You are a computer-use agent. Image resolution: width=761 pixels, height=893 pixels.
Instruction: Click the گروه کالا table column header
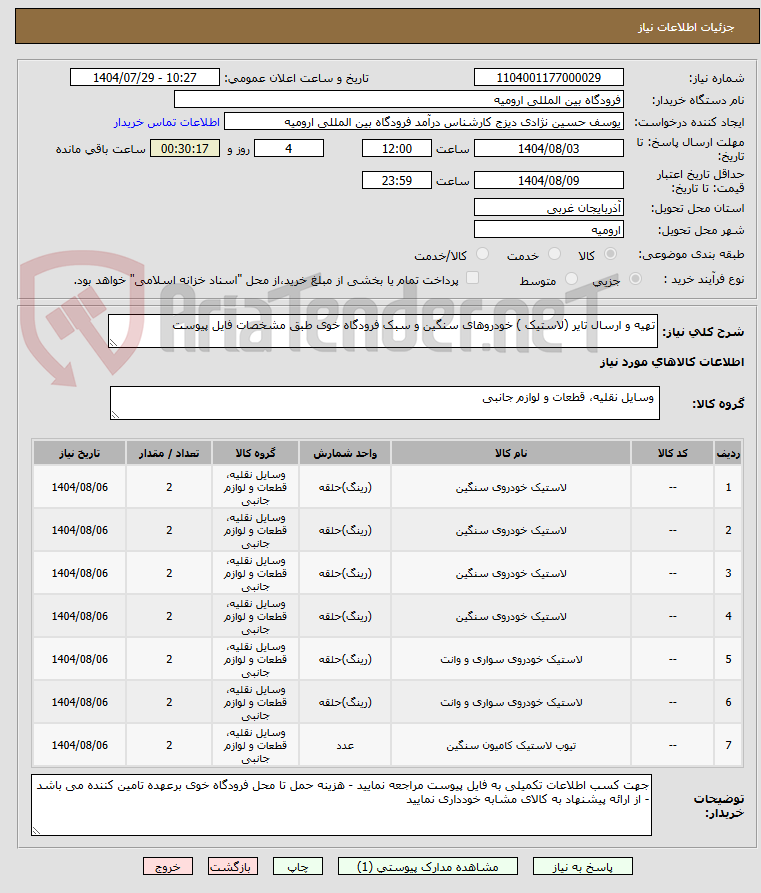click(255, 453)
